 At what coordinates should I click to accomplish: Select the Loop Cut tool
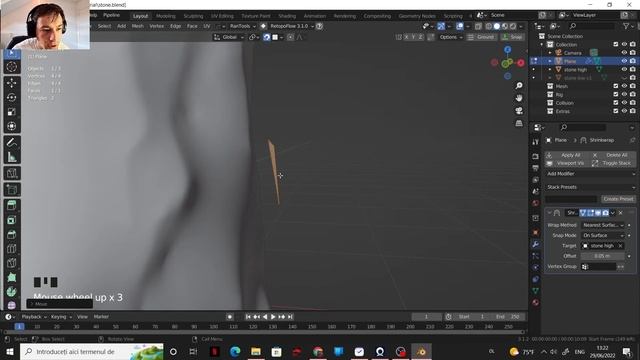(11, 249)
